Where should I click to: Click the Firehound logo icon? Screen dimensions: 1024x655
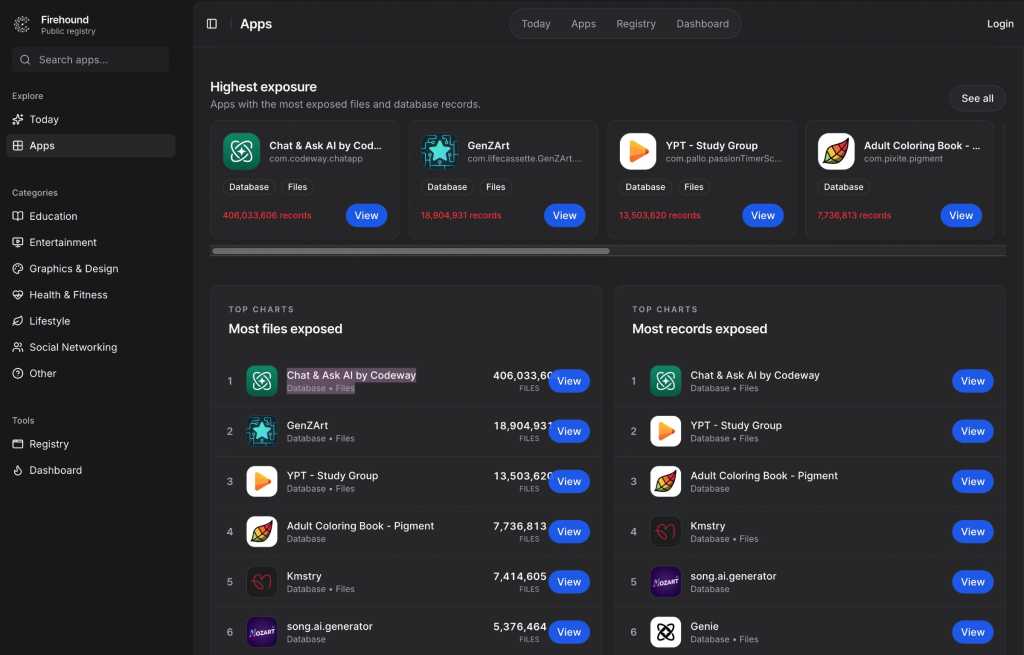(23, 25)
